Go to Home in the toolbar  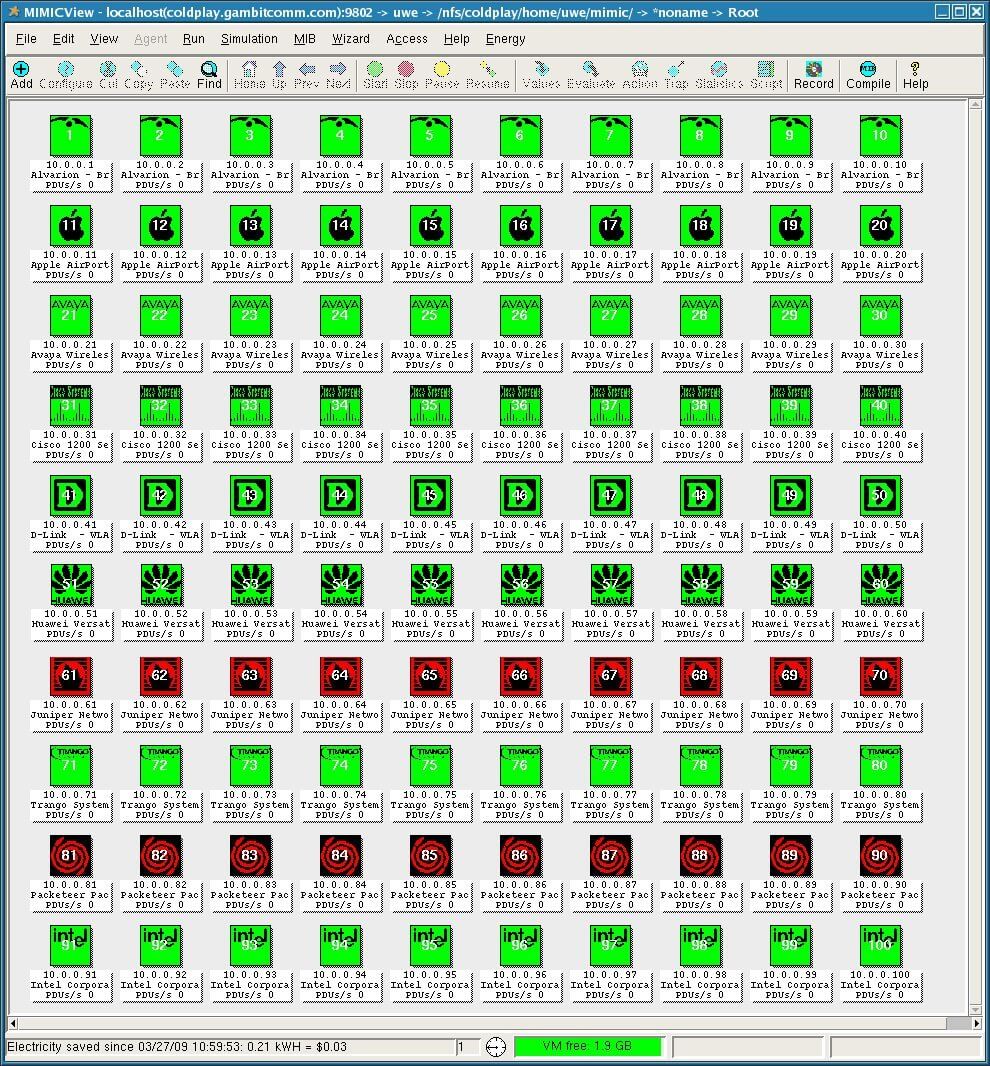tap(250, 75)
